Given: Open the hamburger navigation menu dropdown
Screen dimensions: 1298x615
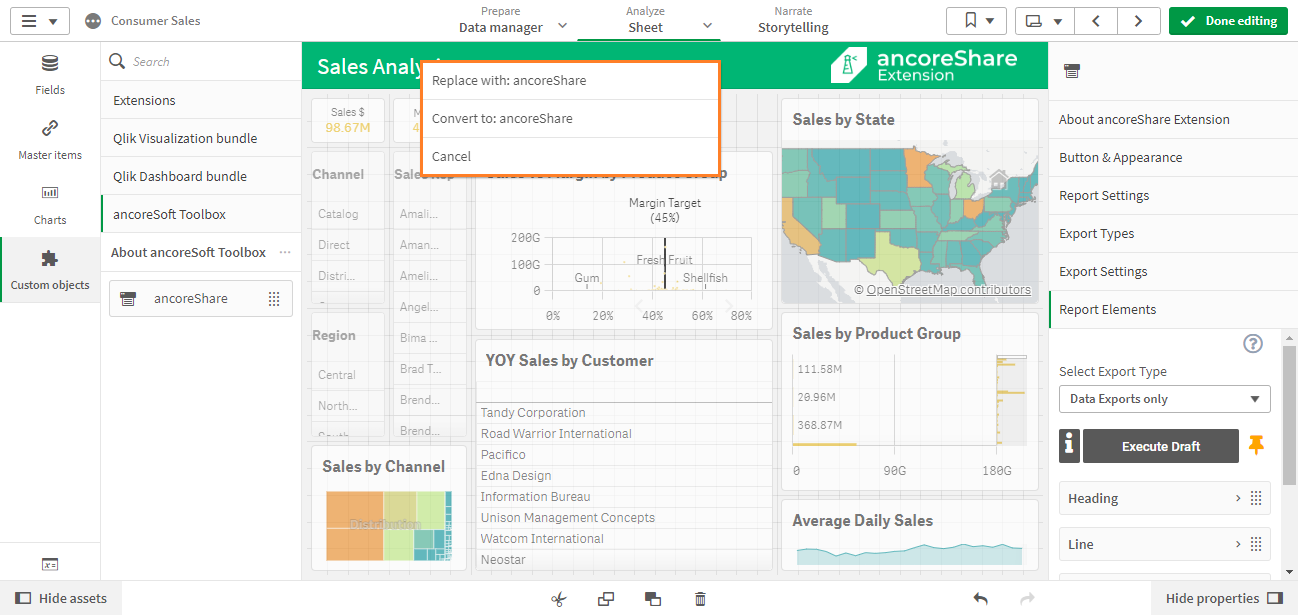Looking at the screenshot, I should coord(39,21).
